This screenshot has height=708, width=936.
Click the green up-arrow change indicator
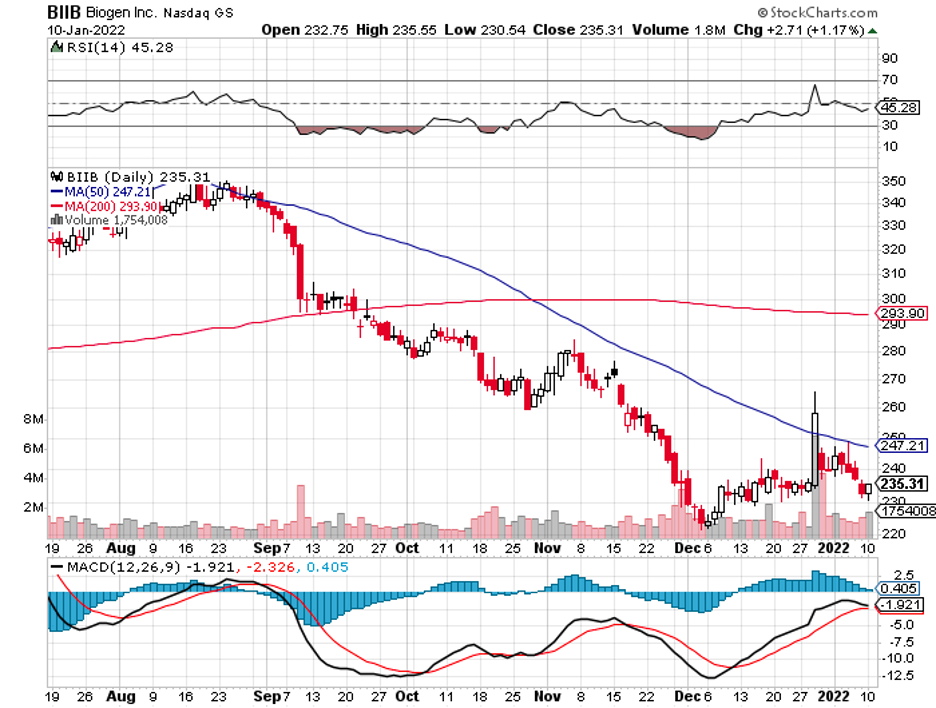[x=872, y=30]
